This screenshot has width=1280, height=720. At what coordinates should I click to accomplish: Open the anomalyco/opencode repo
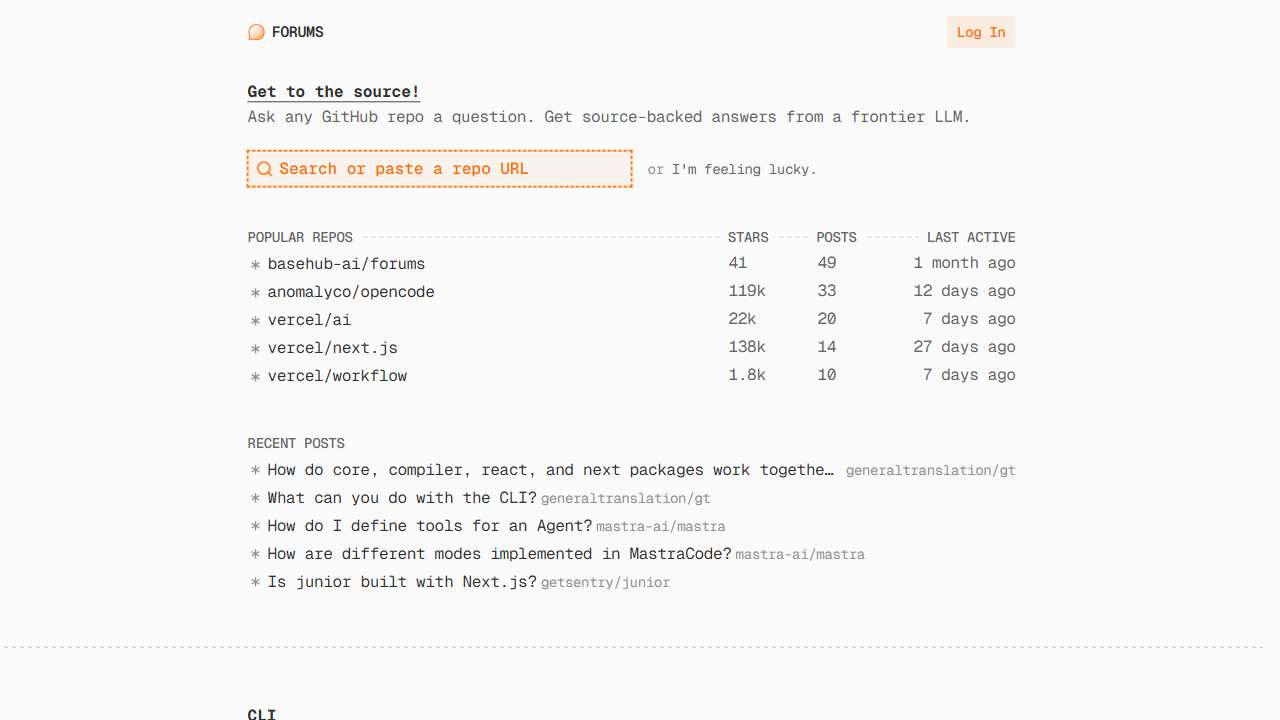351,292
